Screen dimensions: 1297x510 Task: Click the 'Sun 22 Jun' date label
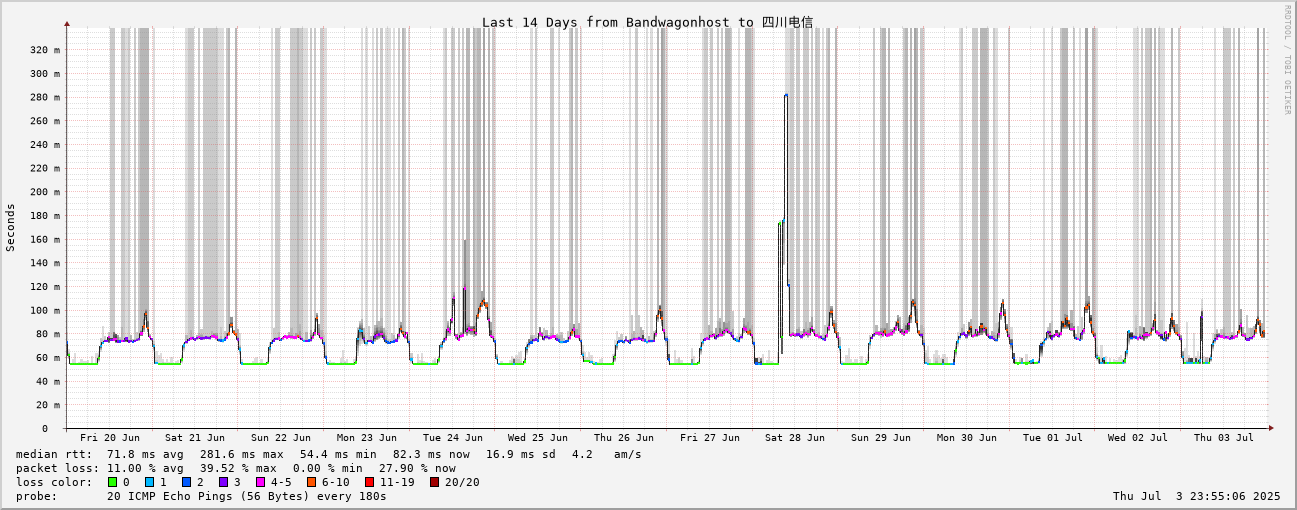(281, 438)
